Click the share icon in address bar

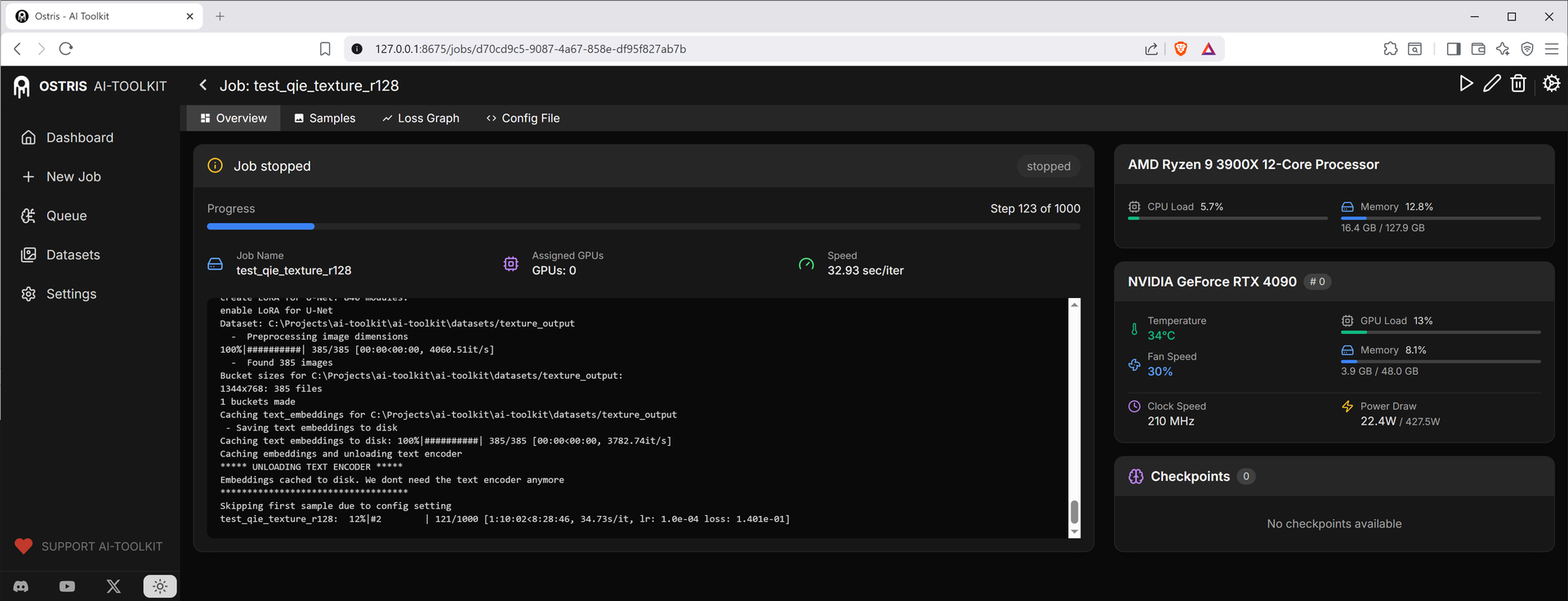tap(1151, 49)
